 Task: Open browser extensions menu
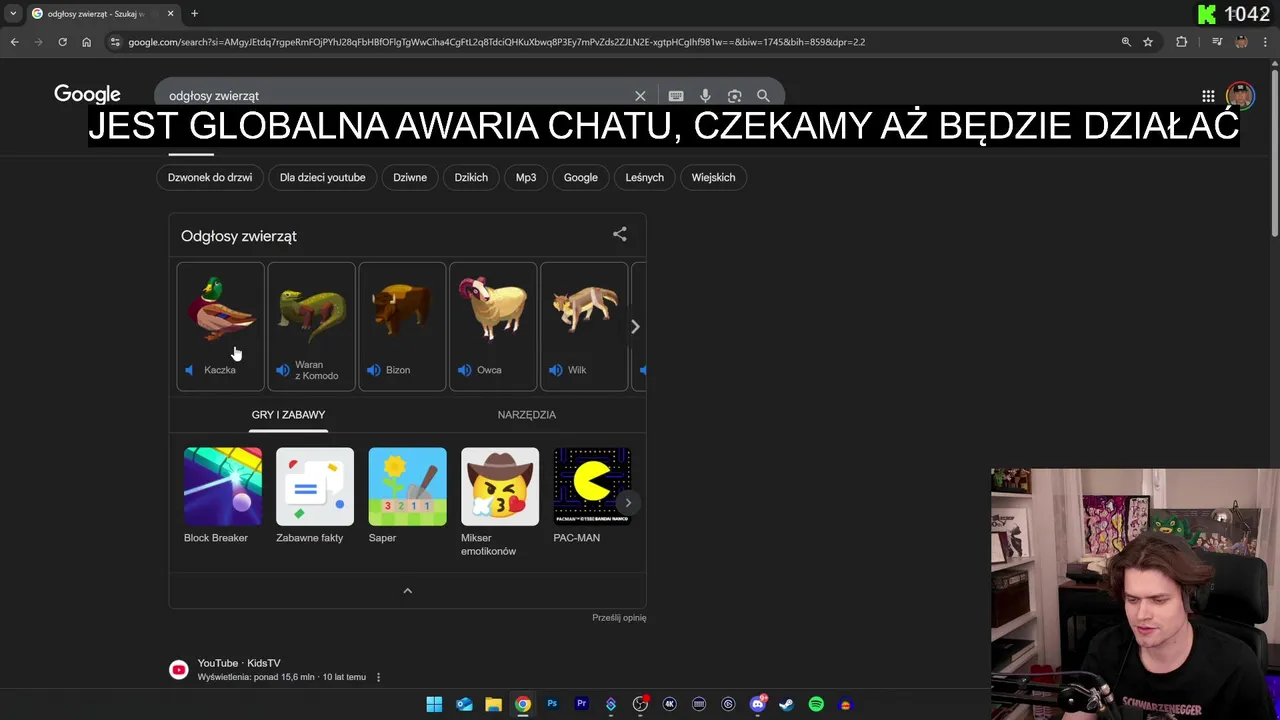click(1182, 42)
